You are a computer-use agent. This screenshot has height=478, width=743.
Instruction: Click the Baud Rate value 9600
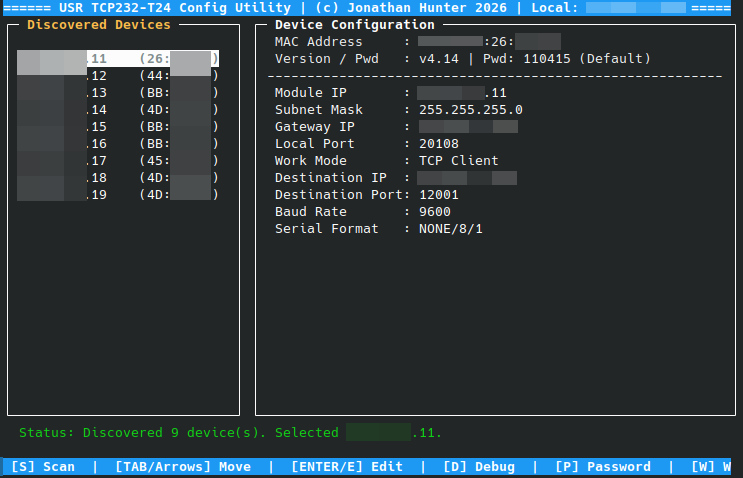click(x=435, y=212)
